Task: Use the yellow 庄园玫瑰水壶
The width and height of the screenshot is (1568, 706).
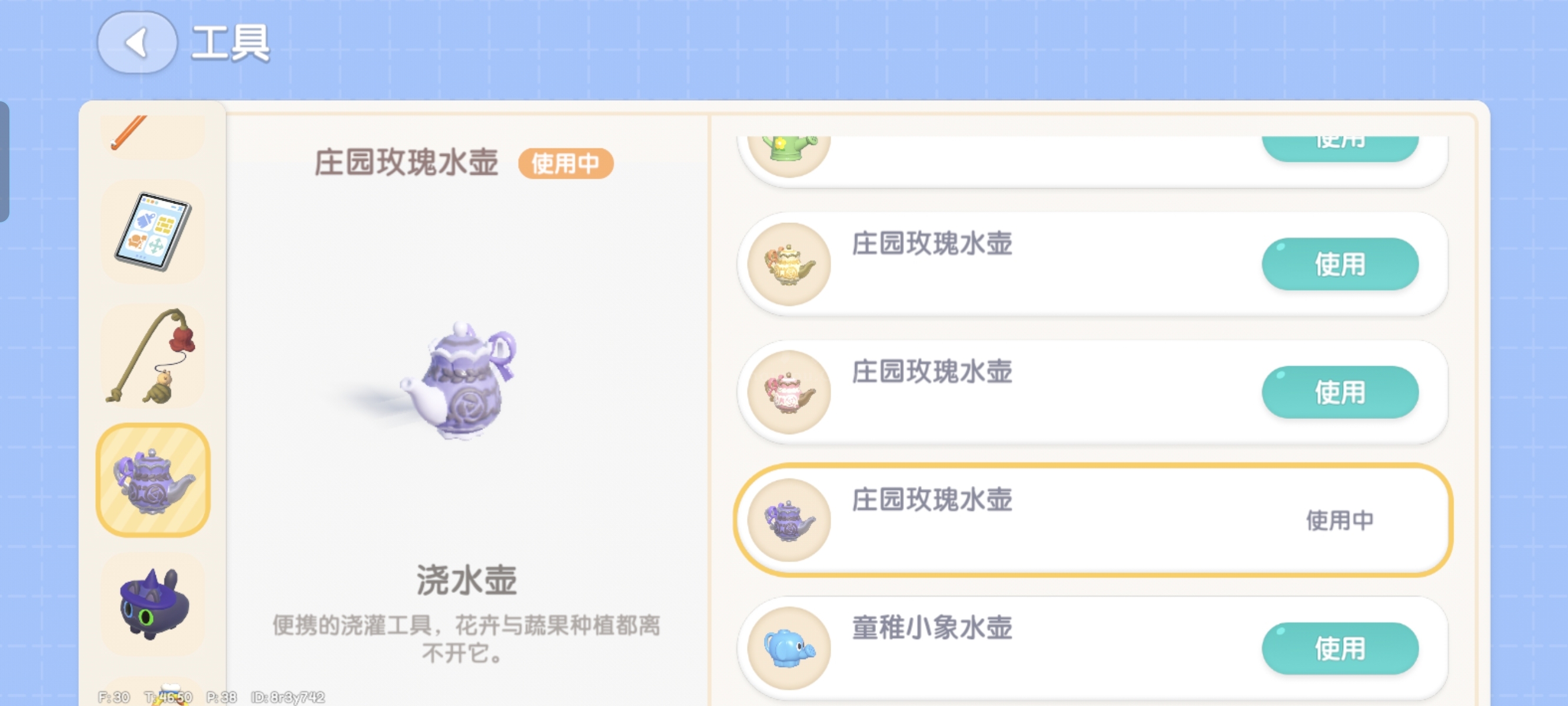Action: 1340,264
